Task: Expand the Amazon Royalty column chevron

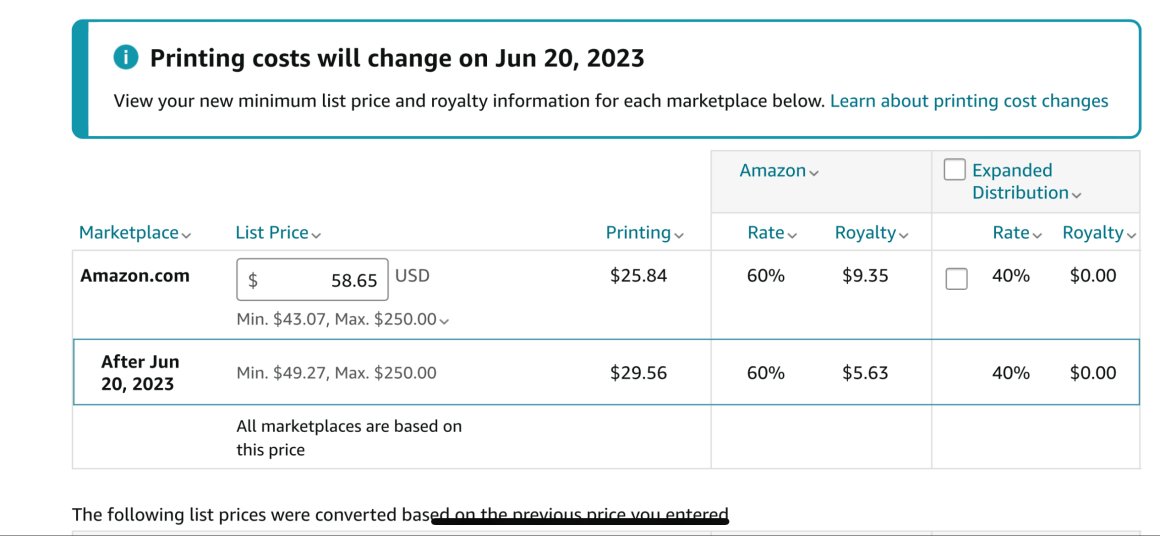Action: (x=903, y=235)
